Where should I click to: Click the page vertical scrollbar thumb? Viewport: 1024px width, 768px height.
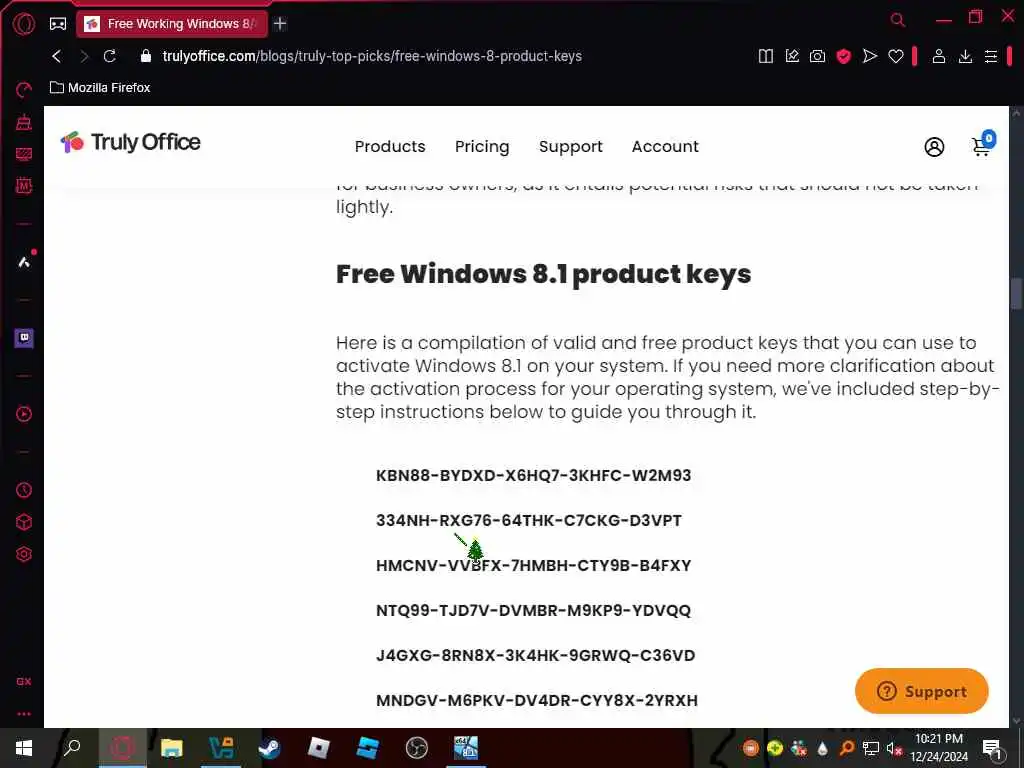click(1016, 293)
